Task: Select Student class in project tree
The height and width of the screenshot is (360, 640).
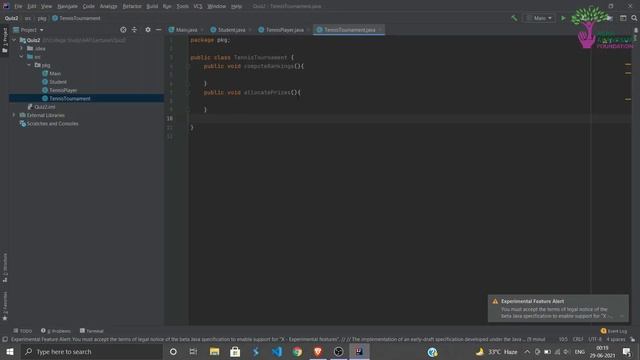Action: click(x=58, y=82)
